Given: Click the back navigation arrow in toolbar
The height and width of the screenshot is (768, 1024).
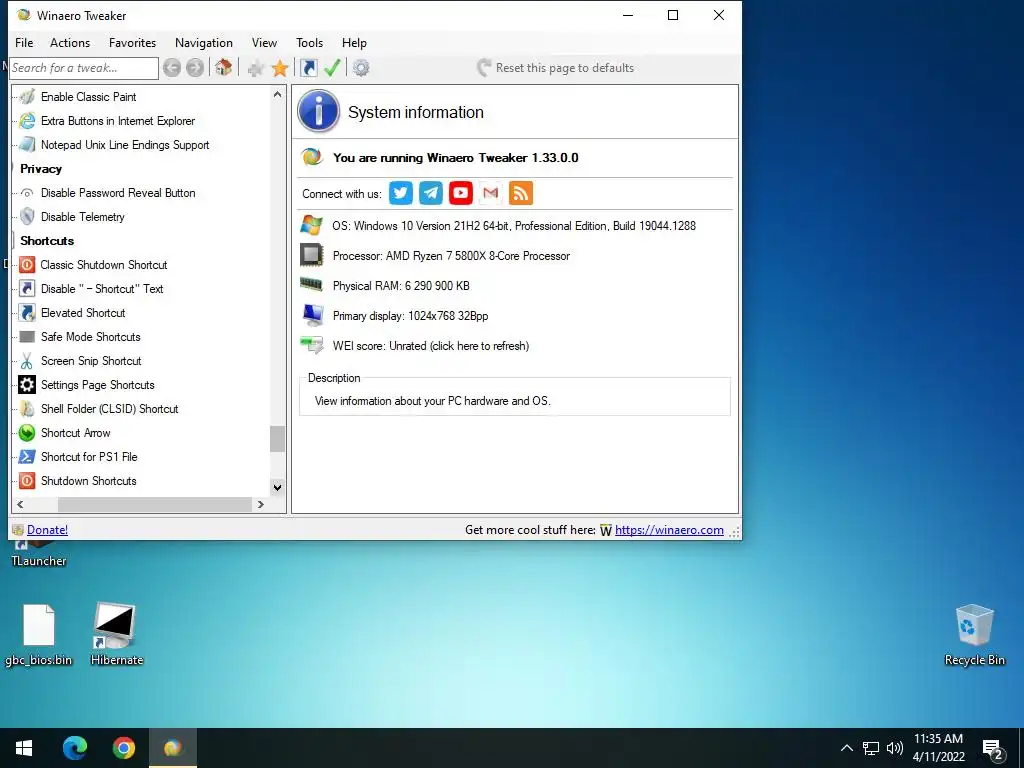Looking at the screenshot, I should click(172, 67).
